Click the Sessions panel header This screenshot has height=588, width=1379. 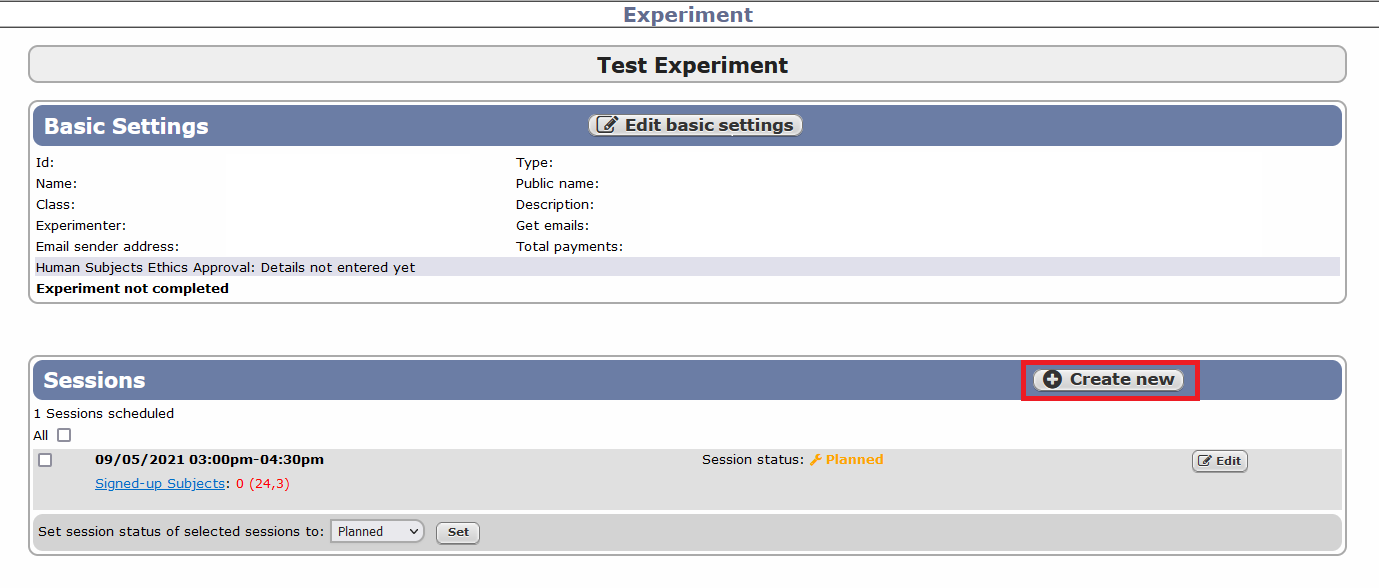(x=93, y=380)
